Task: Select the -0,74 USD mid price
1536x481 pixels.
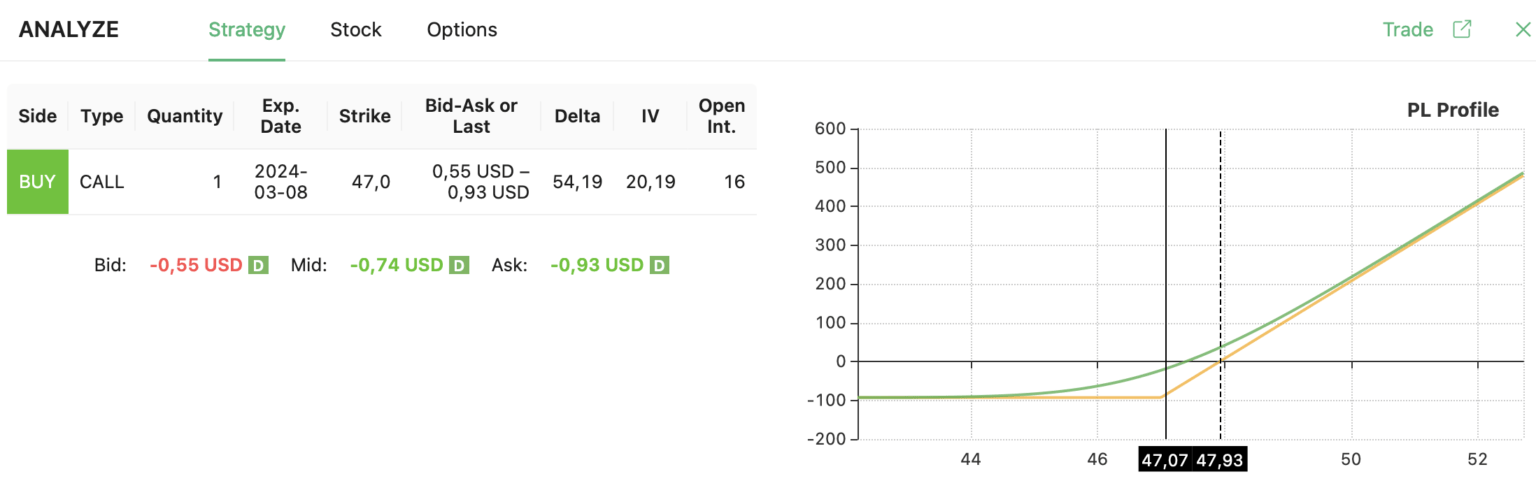Action: click(x=396, y=265)
